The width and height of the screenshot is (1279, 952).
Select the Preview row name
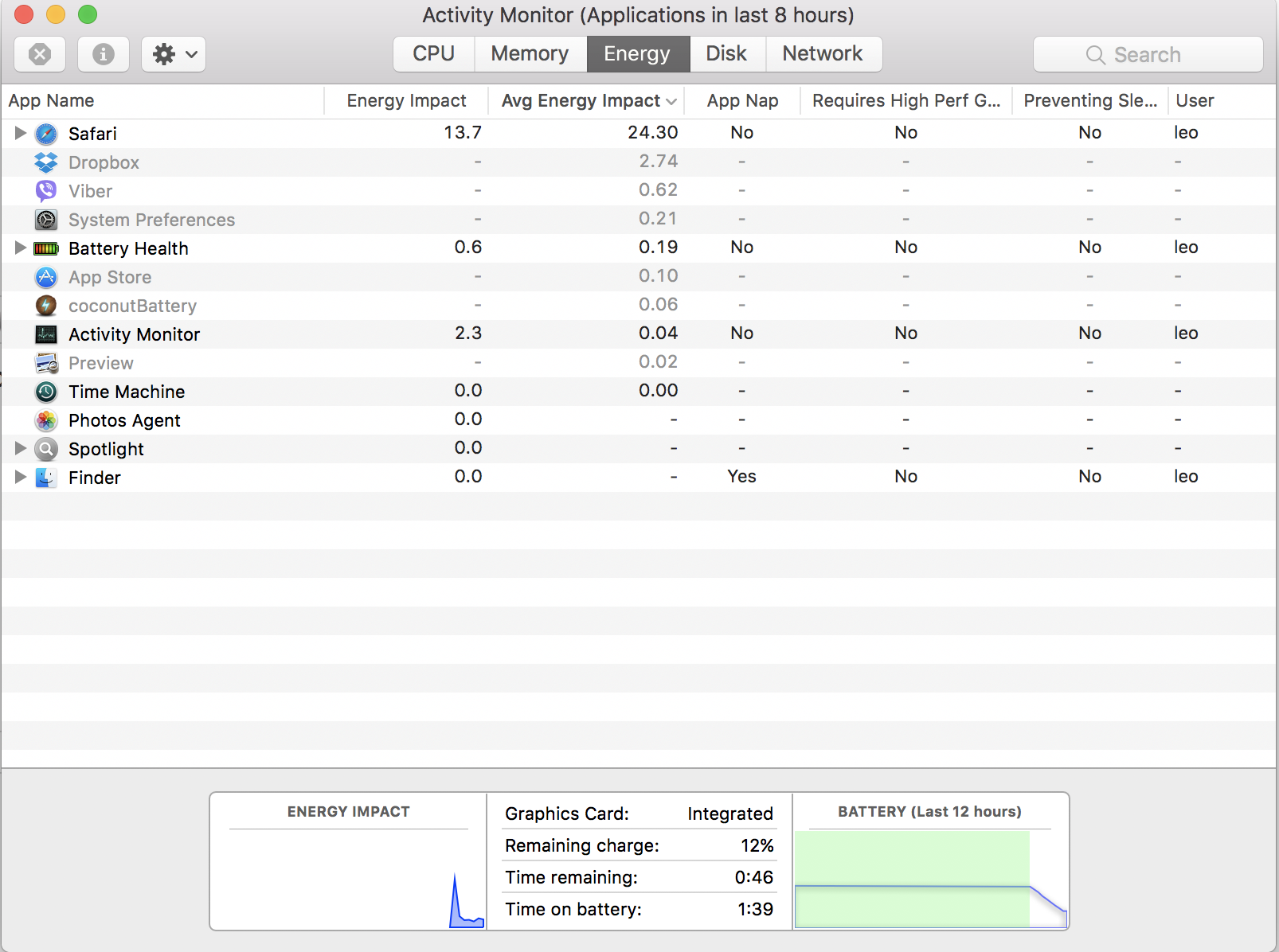coord(101,363)
